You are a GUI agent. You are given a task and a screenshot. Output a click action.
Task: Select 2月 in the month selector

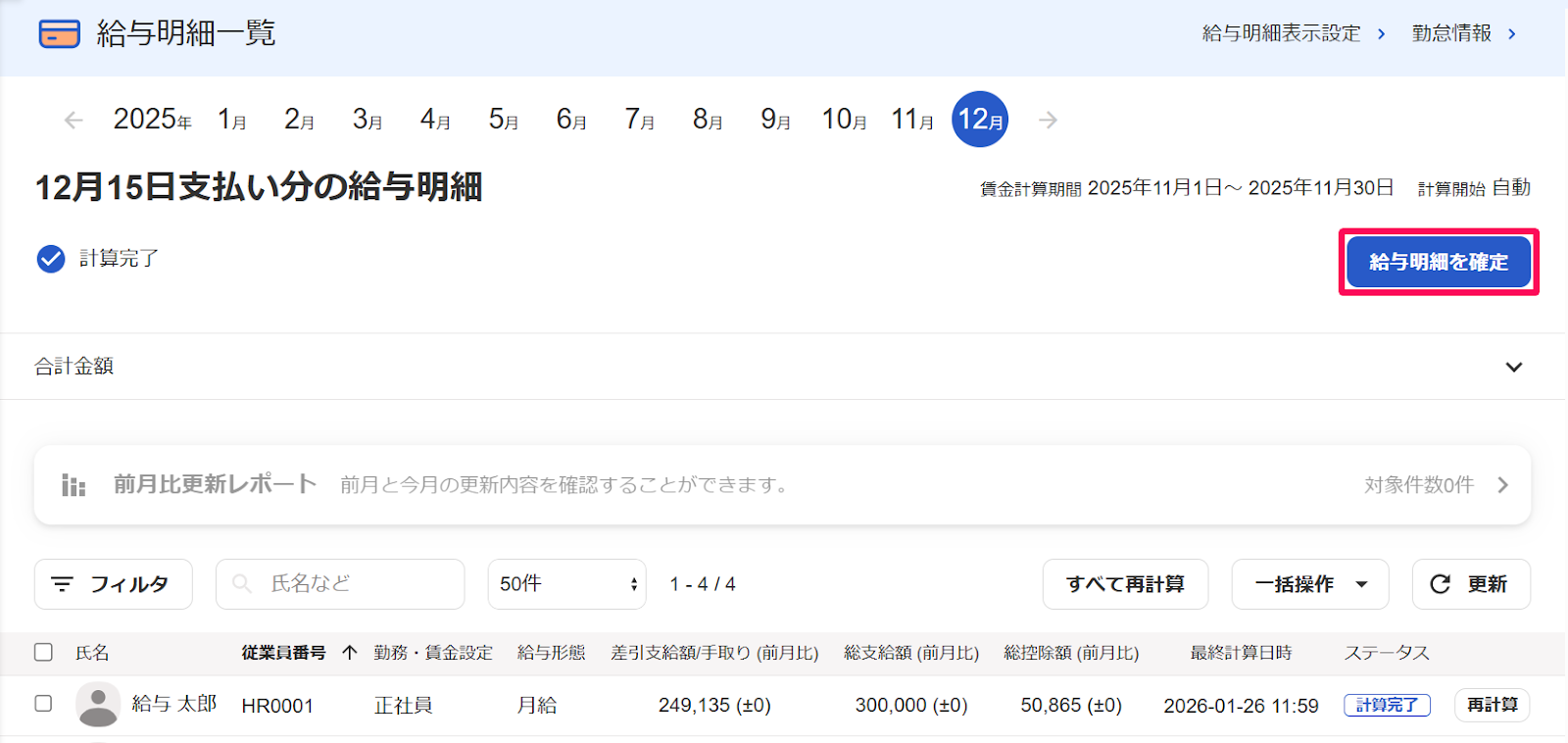(x=300, y=120)
